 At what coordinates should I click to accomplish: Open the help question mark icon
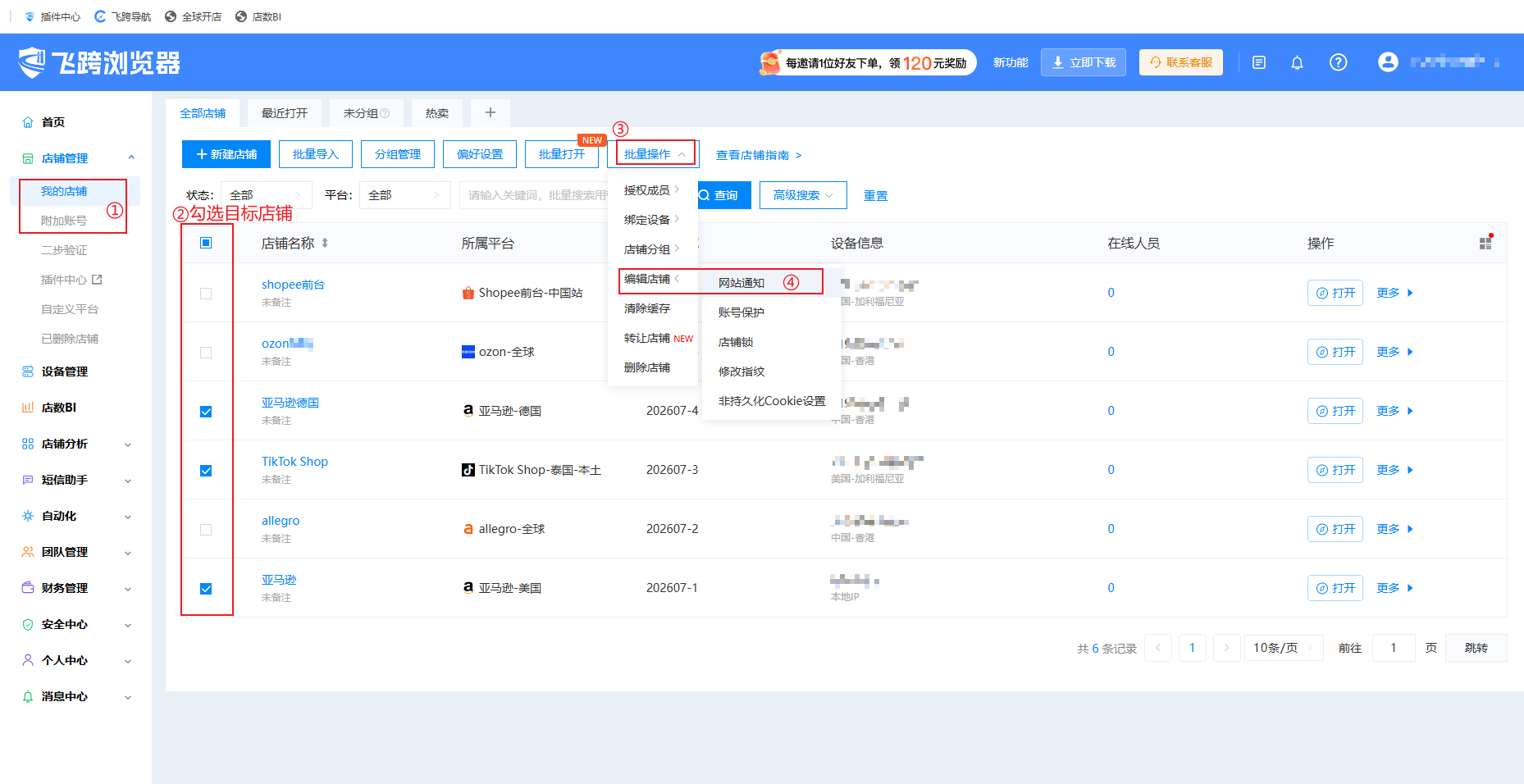tap(1338, 62)
